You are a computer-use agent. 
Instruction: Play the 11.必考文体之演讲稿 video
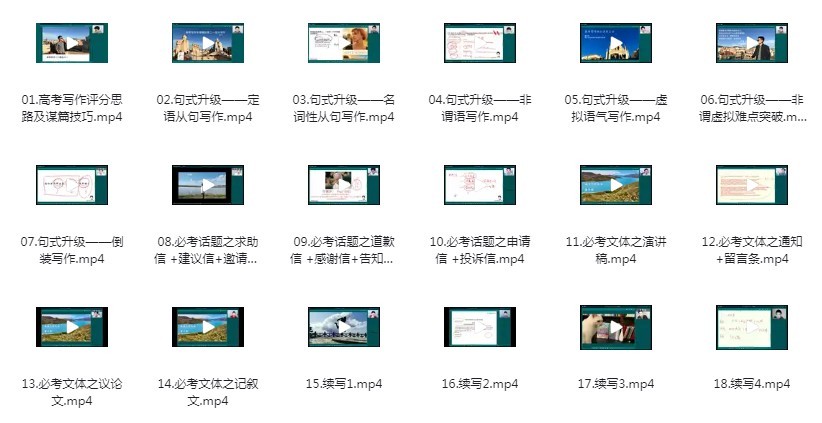[x=616, y=185]
